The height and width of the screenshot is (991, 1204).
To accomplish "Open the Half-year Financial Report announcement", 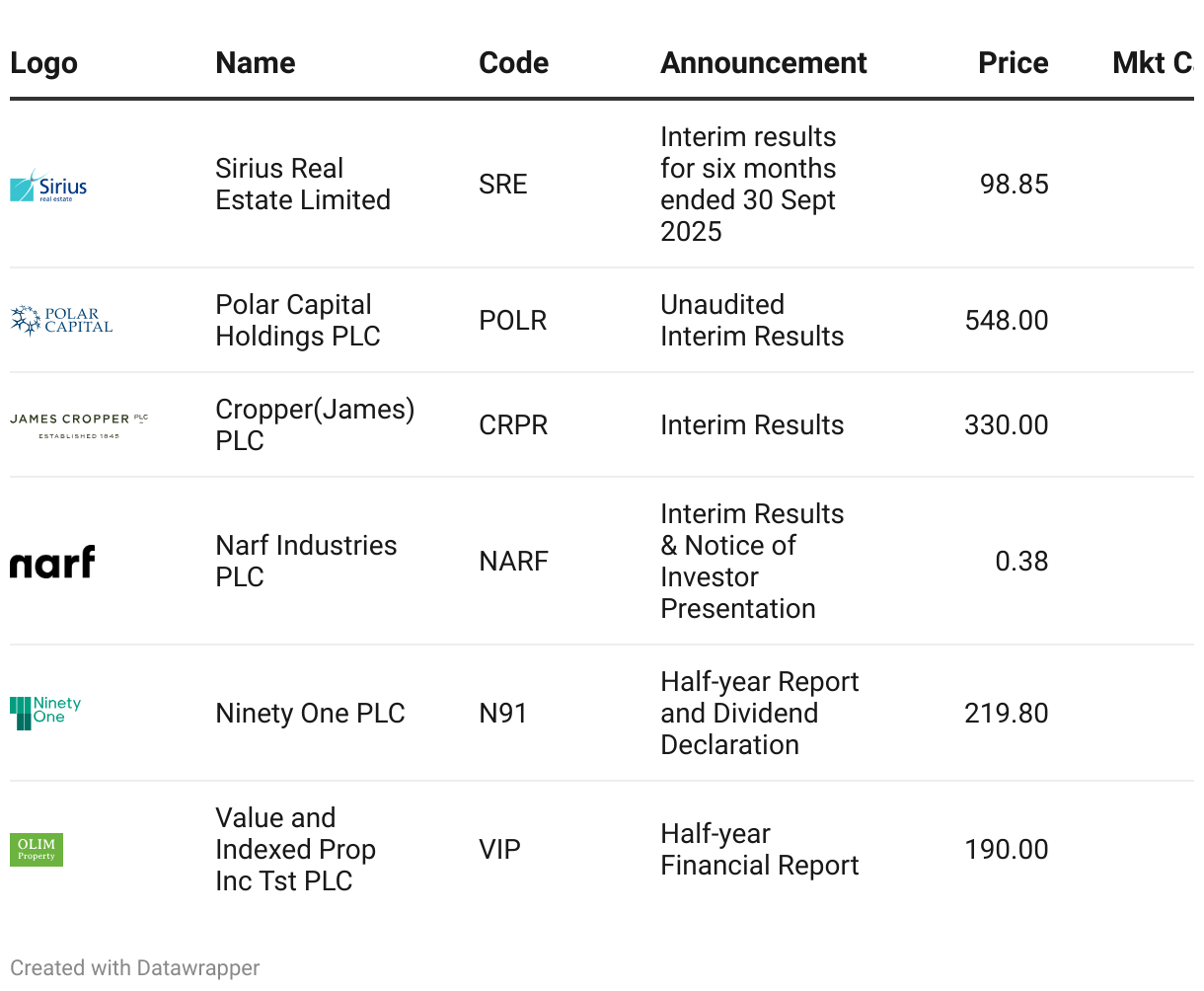I will [759, 850].
